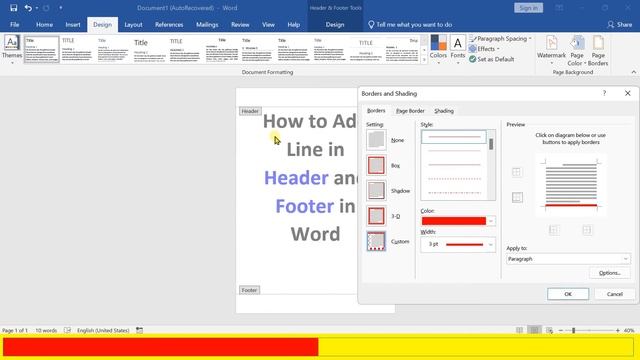This screenshot has width=640, height=360.
Task: Switch to Web Layout view icon
Action: click(x=549, y=330)
